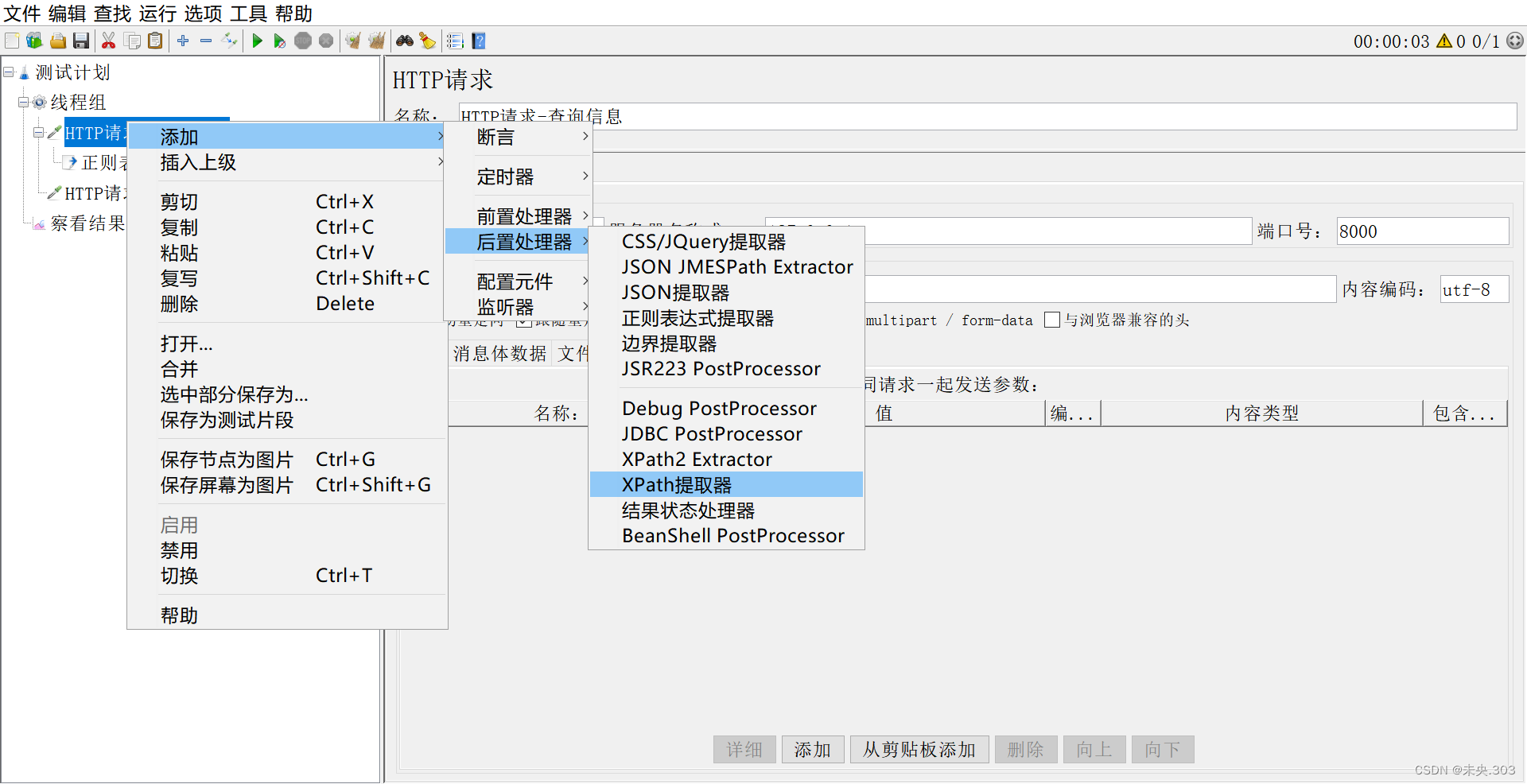The width and height of the screenshot is (1527, 784).
Task: Expand the 插入上级 submenu
Action: coord(286,162)
